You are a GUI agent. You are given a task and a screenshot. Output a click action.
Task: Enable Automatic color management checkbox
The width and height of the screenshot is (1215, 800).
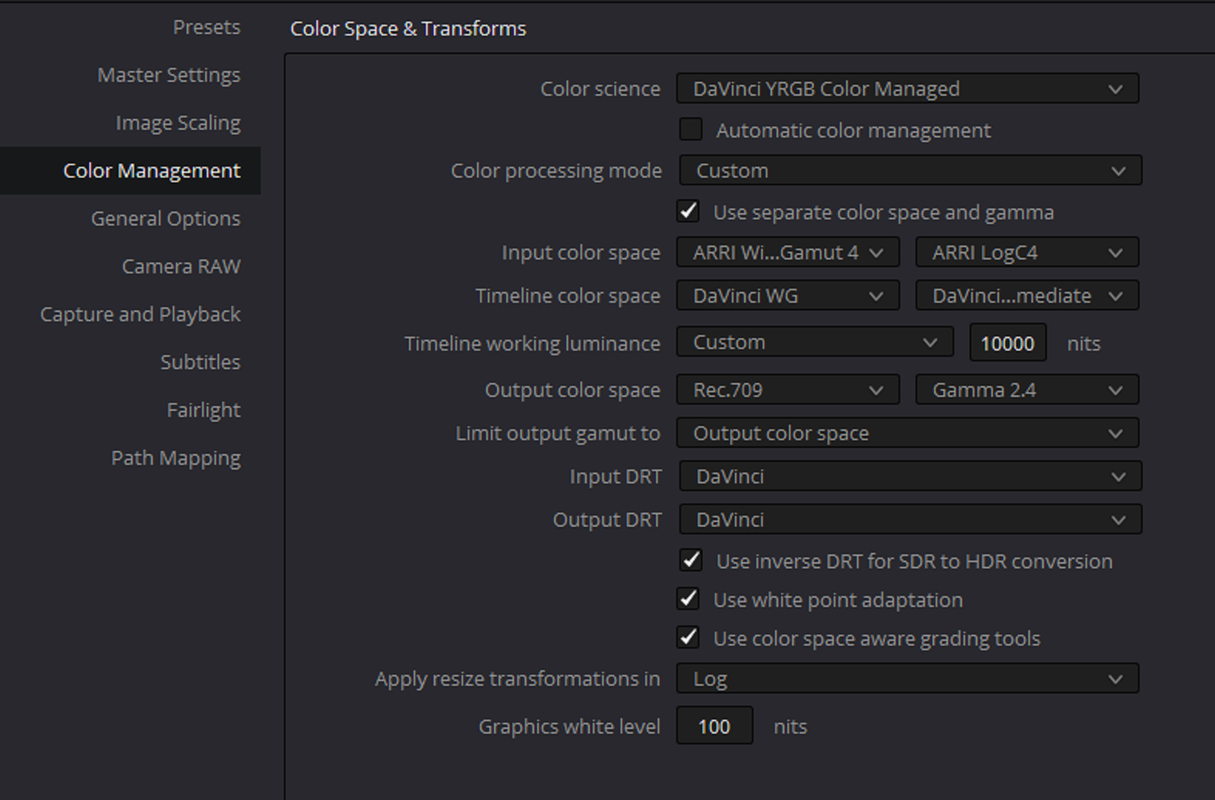(690, 130)
